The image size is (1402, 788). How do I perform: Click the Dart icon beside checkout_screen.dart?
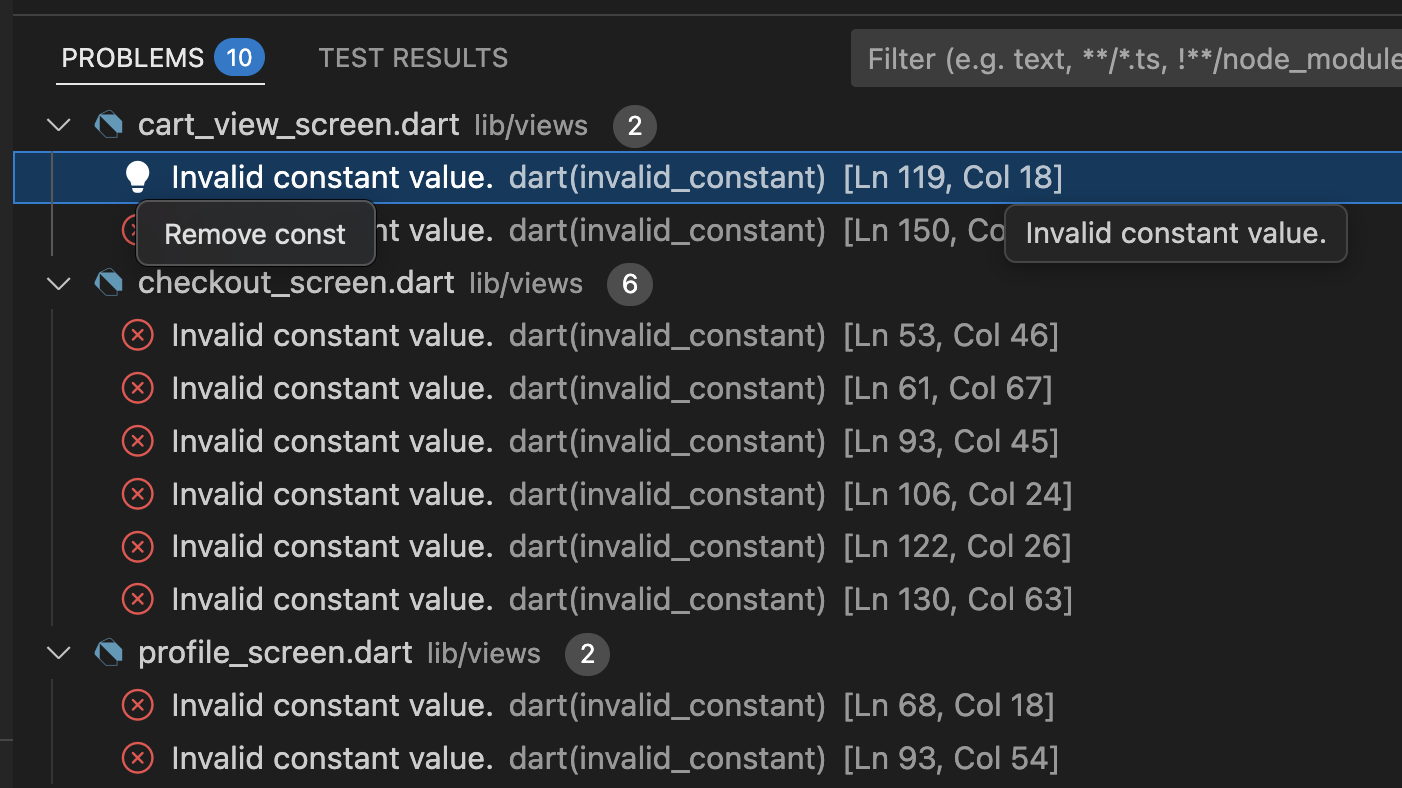[108, 283]
